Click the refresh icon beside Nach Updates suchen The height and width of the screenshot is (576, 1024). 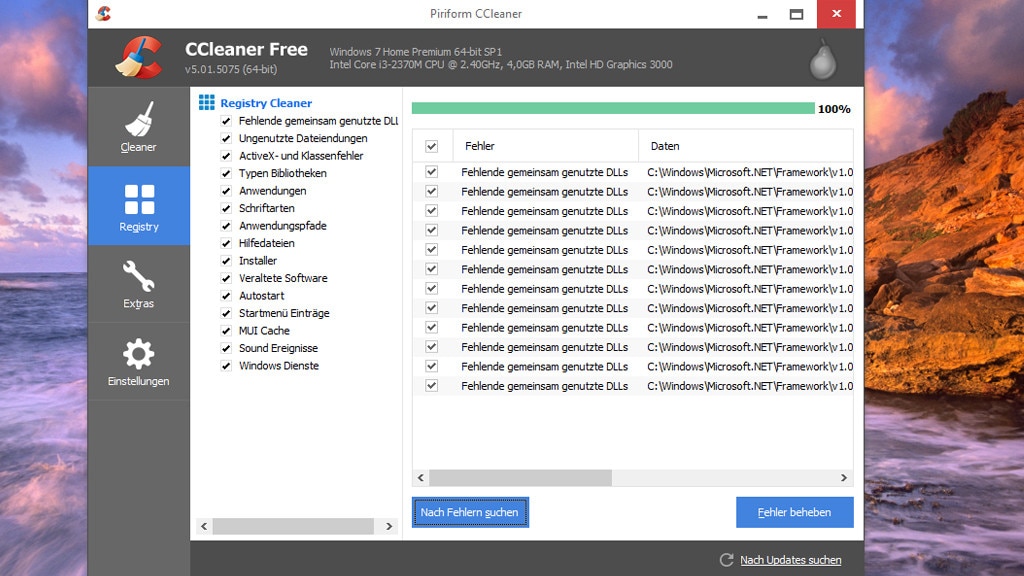click(726, 560)
